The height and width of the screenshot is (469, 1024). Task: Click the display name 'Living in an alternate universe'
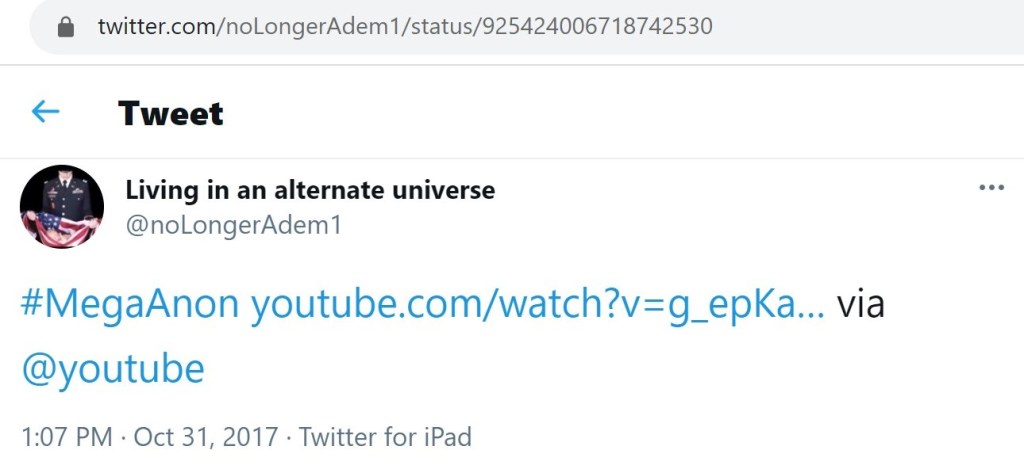click(x=310, y=190)
